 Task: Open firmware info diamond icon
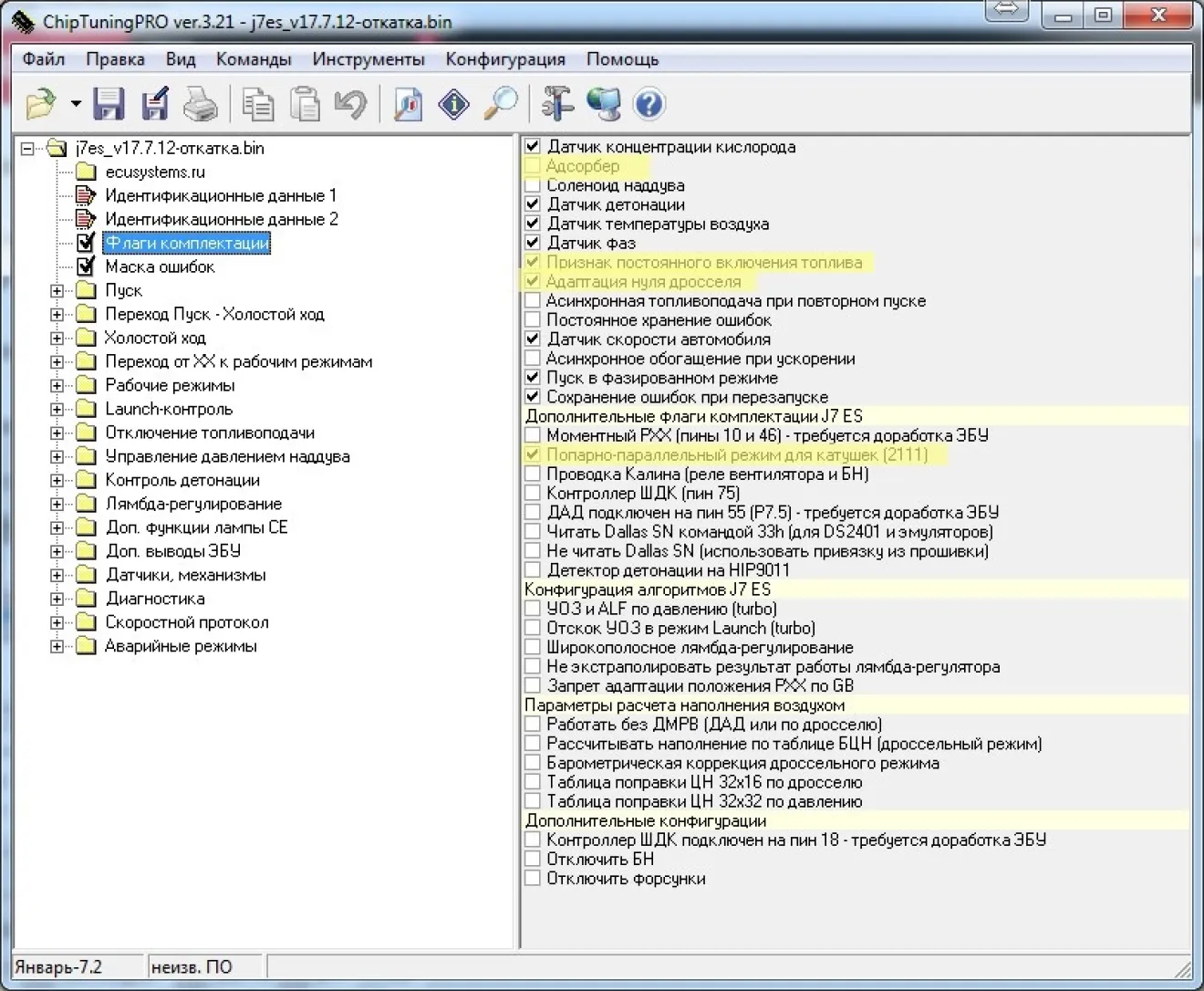point(454,104)
